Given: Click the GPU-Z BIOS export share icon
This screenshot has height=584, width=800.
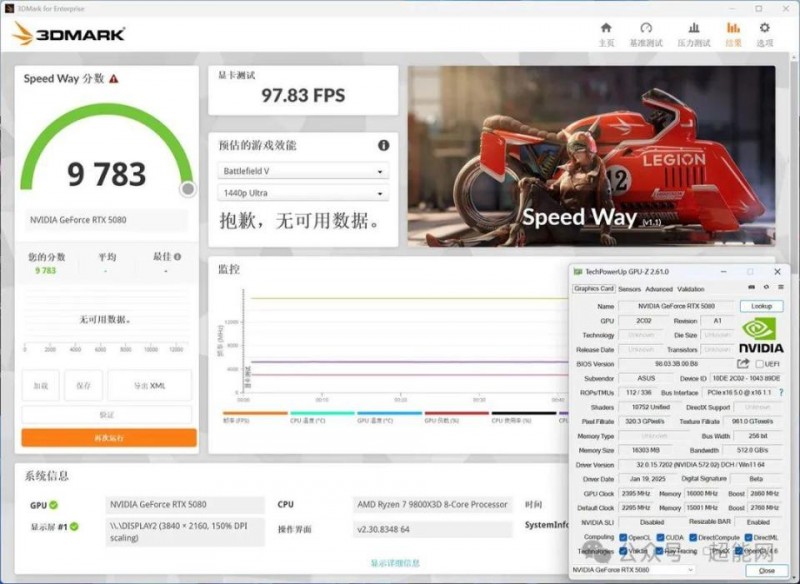Looking at the screenshot, I should [x=743, y=364].
